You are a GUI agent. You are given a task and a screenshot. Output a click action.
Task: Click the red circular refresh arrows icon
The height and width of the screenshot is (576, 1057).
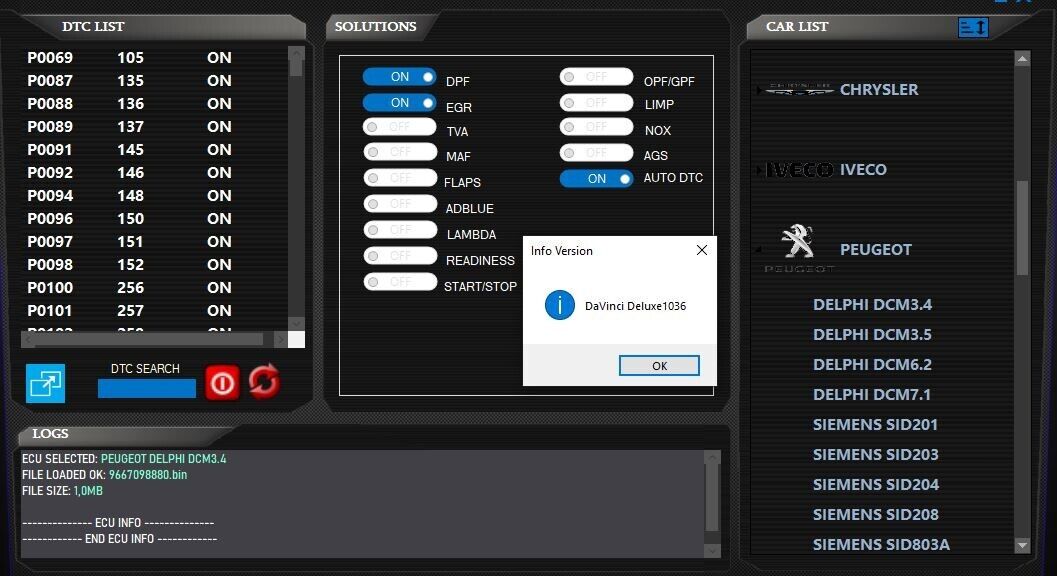tap(264, 382)
